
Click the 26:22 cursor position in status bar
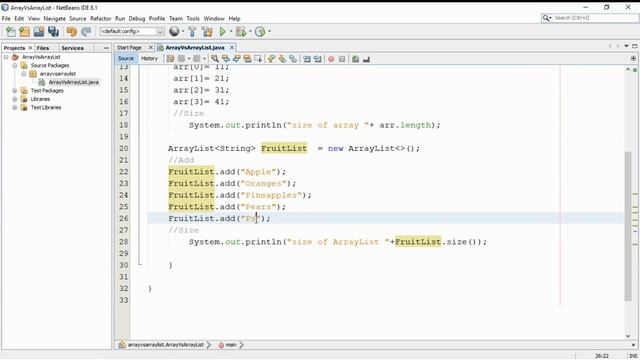click(602, 356)
